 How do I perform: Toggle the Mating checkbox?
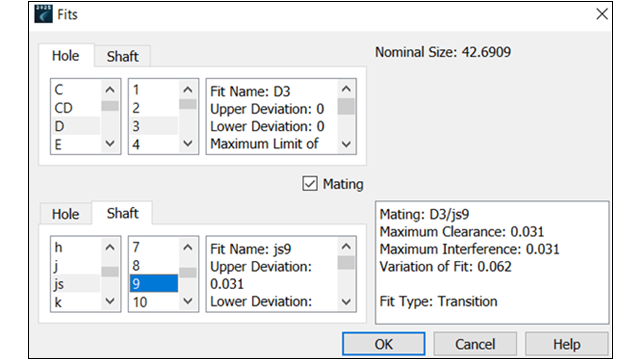310,184
